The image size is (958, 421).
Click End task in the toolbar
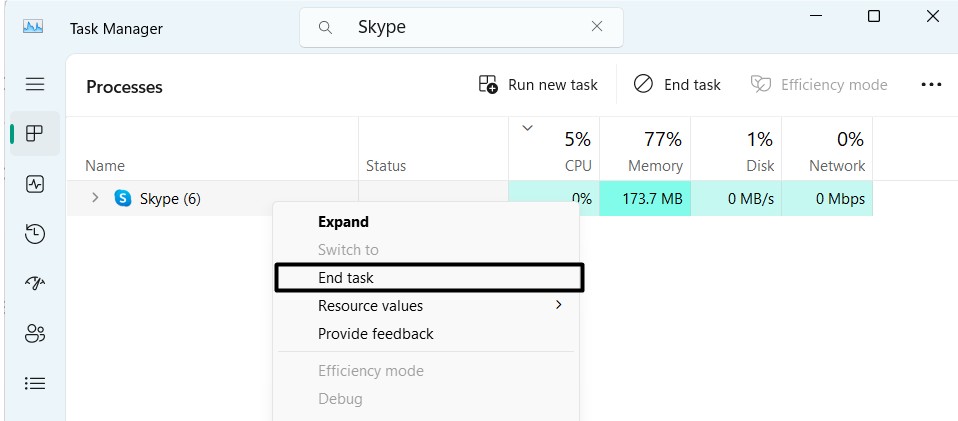pyautogui.click(x=677, y=85)
